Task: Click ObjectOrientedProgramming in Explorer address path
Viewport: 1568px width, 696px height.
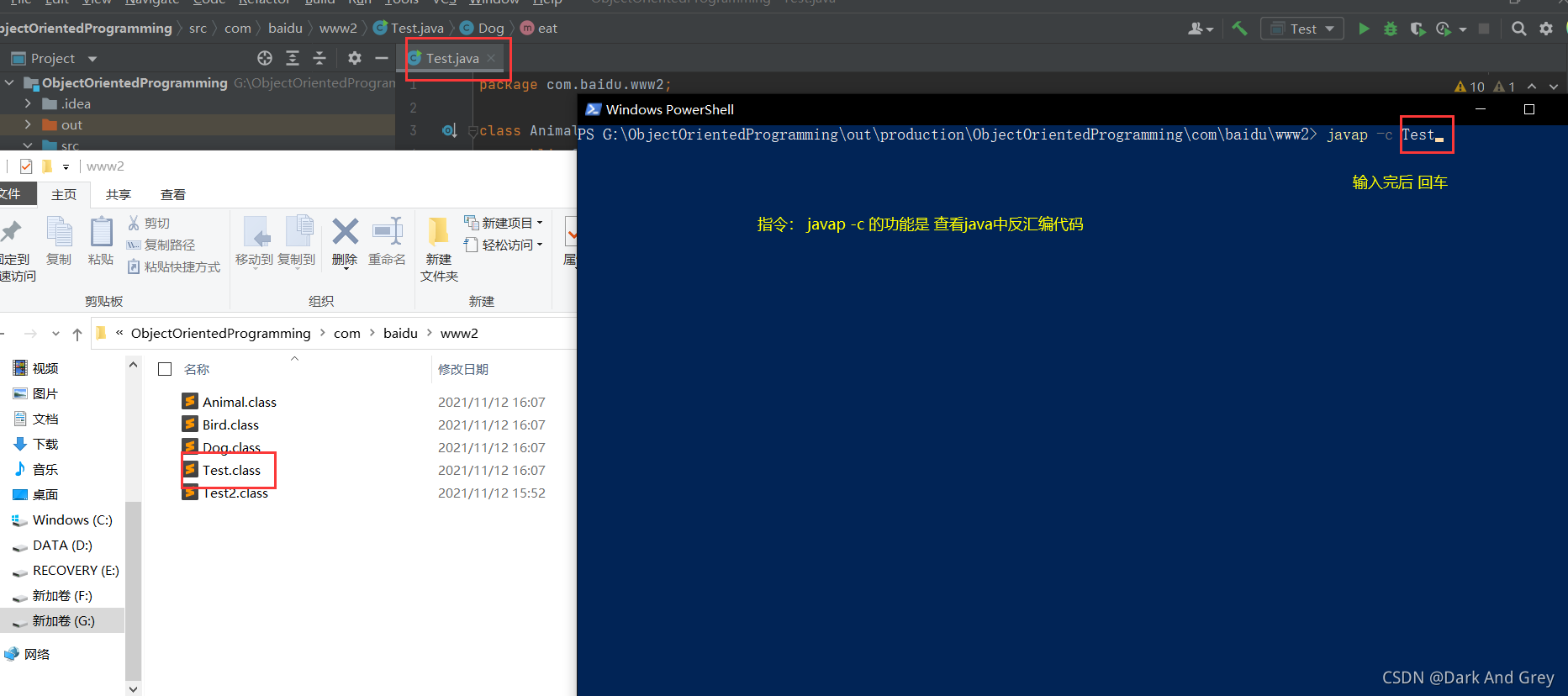Action: tap(221, 334)
